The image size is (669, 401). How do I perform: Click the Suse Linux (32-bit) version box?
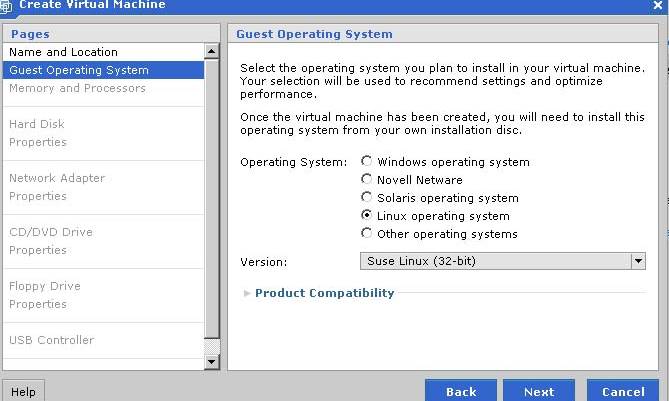(494, 261)
